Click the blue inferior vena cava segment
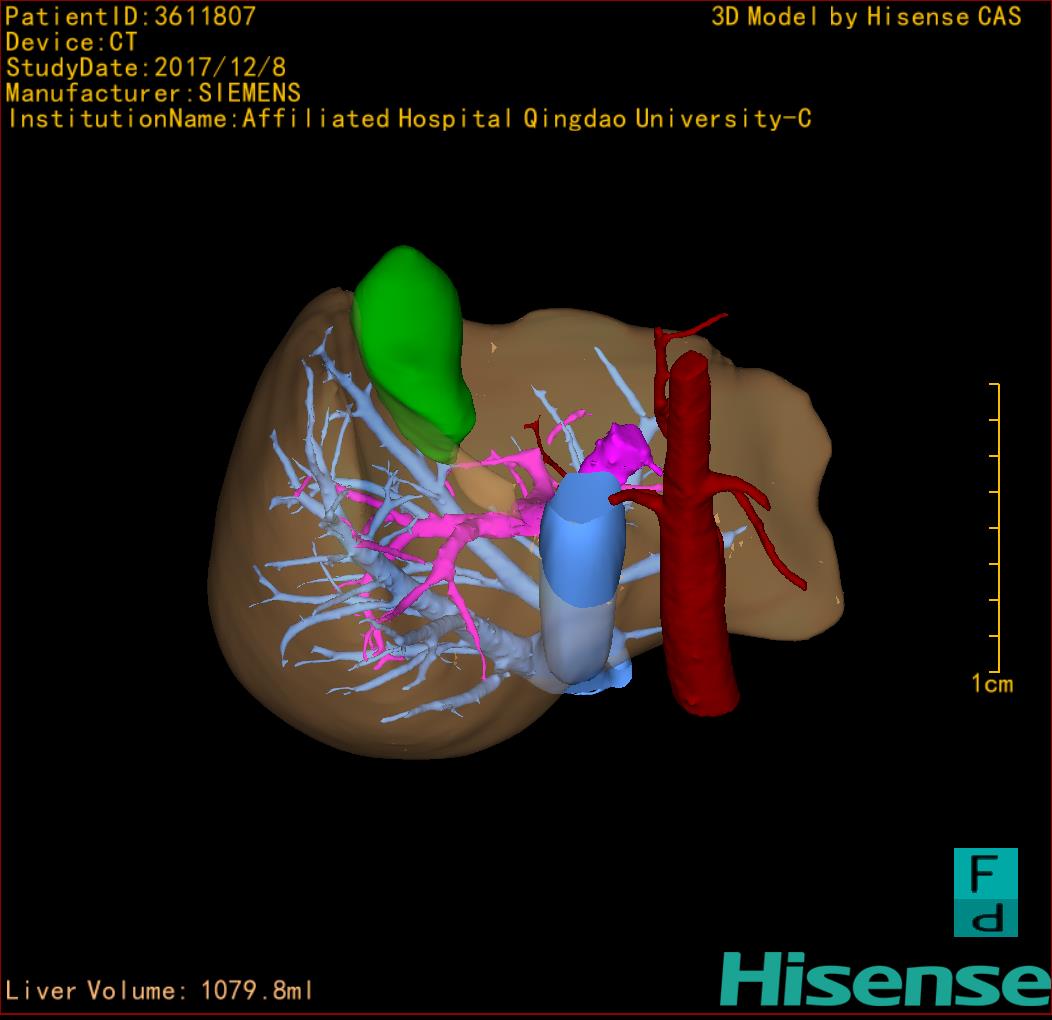 click(x=583, y=540)
